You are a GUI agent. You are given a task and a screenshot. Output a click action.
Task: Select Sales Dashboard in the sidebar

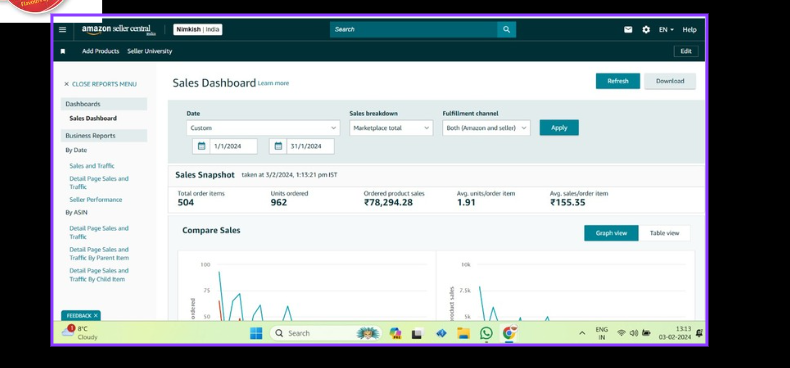click(93, 118)
